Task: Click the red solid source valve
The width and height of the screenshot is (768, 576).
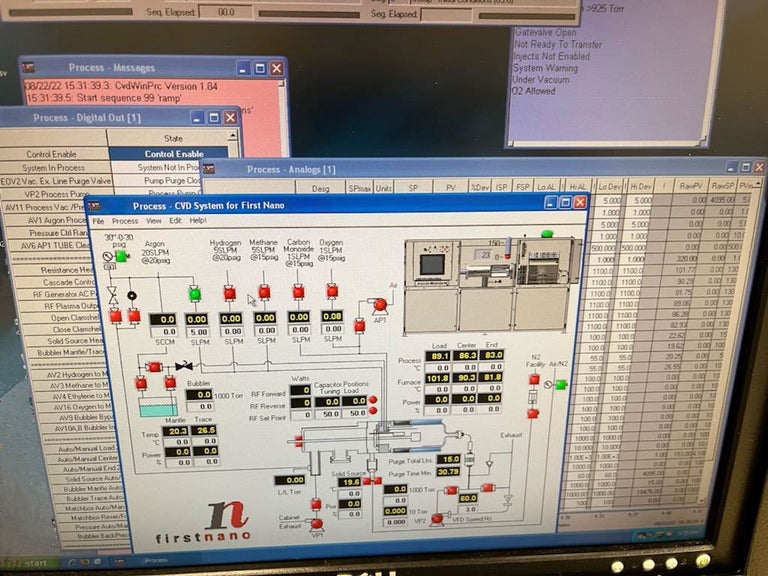Action: pos(372,480)
